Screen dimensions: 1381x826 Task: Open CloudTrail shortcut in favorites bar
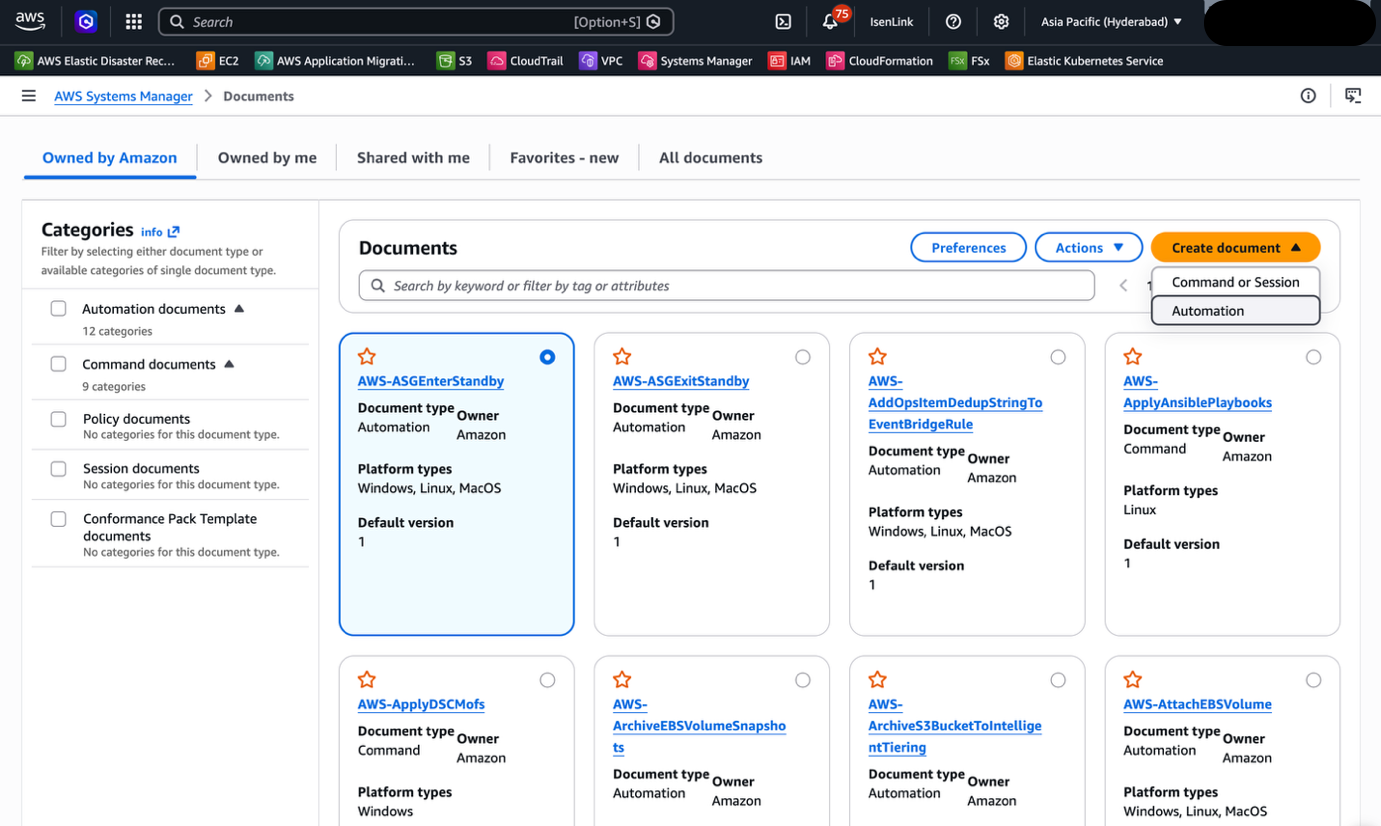pyautogui.click(x=526, y=61)
